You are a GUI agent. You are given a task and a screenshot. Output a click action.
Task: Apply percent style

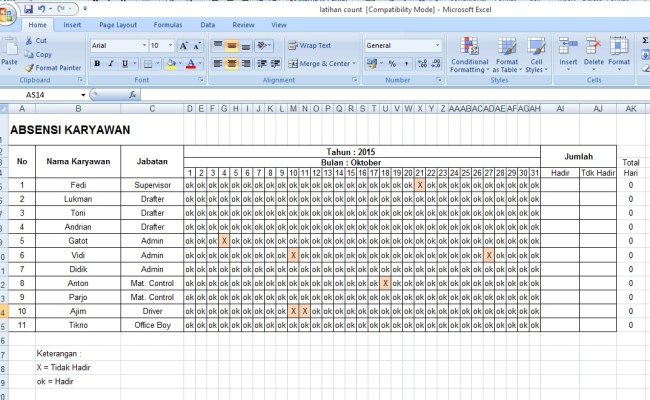pos(392,63)
